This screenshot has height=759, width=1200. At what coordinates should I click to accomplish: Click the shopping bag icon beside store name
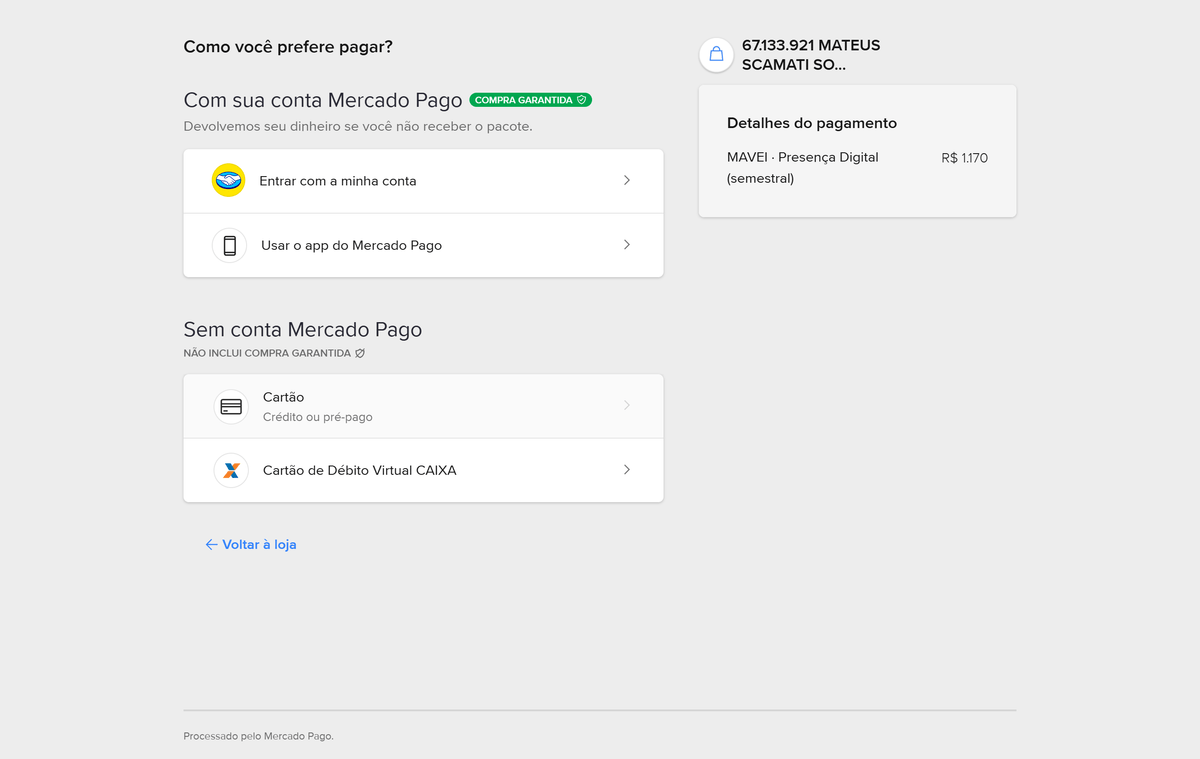(716, 54)
